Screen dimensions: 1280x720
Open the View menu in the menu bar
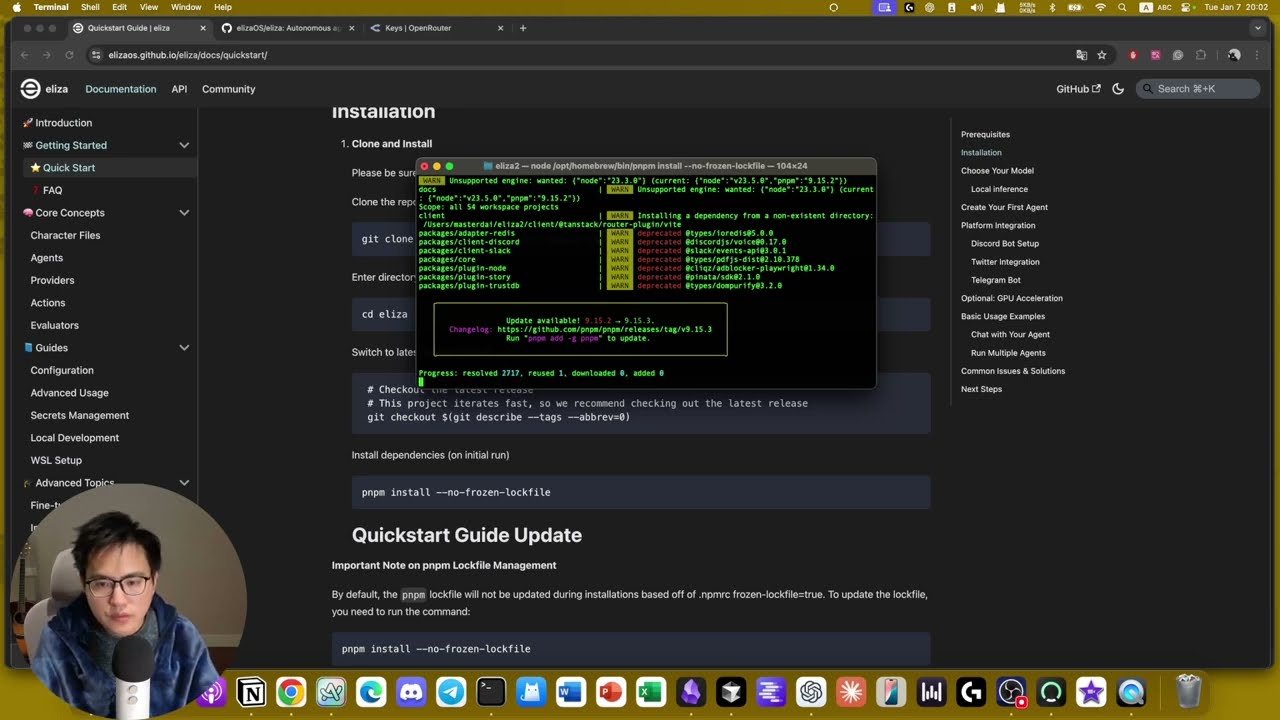point(148,7)
